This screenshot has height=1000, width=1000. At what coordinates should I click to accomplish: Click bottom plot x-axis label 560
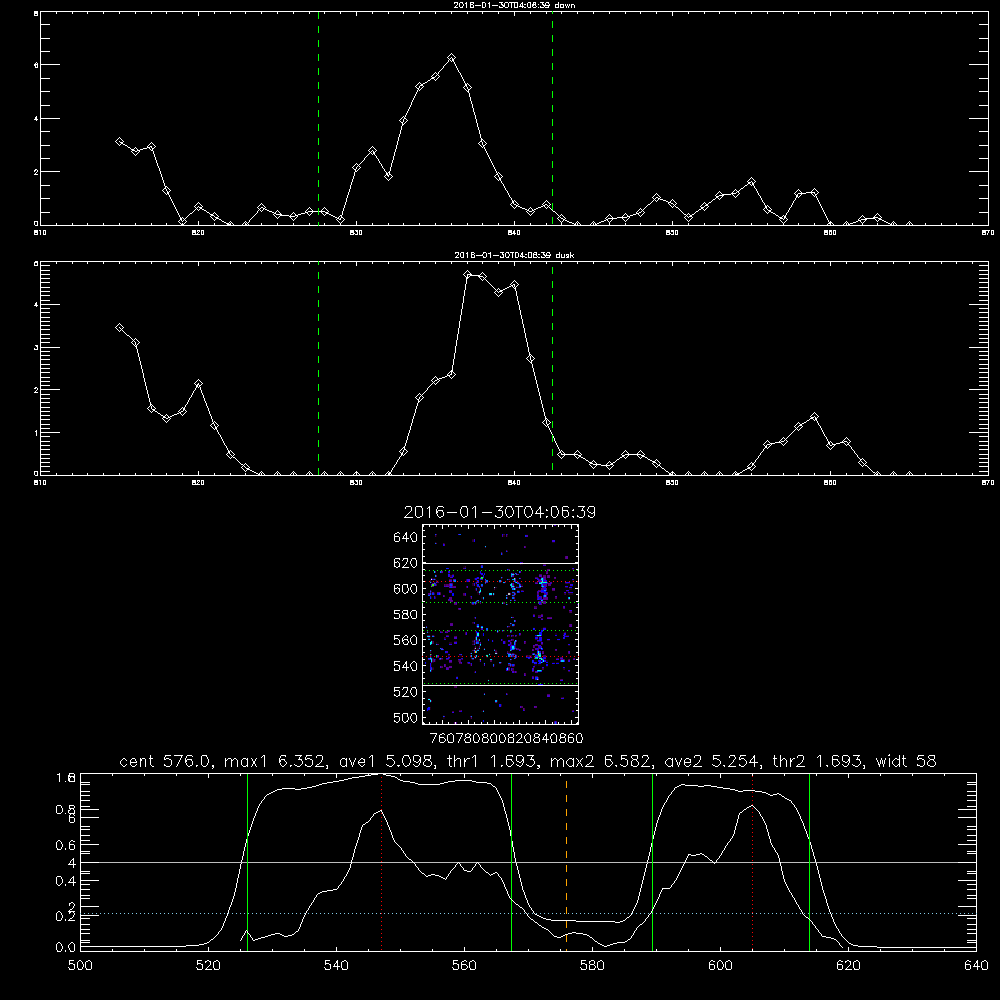tap(464, 966)
